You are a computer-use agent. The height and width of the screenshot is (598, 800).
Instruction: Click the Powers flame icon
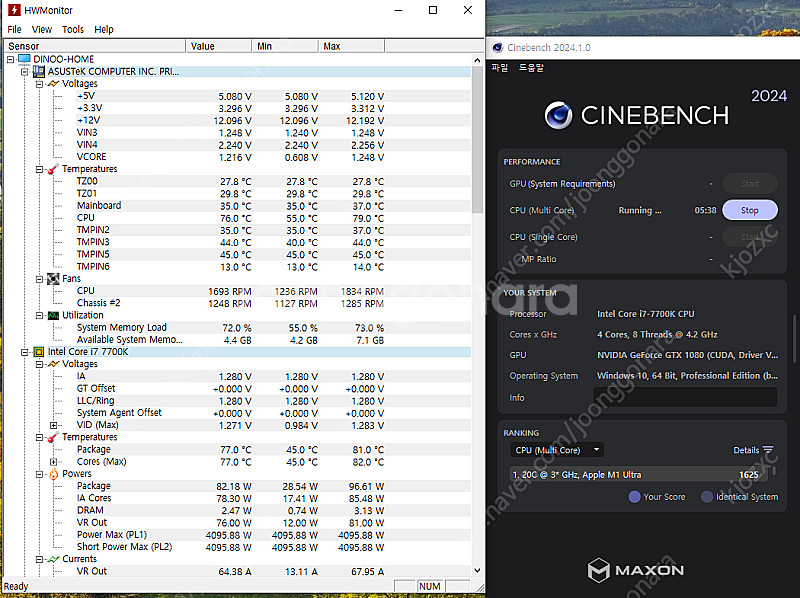pos(53,474)
